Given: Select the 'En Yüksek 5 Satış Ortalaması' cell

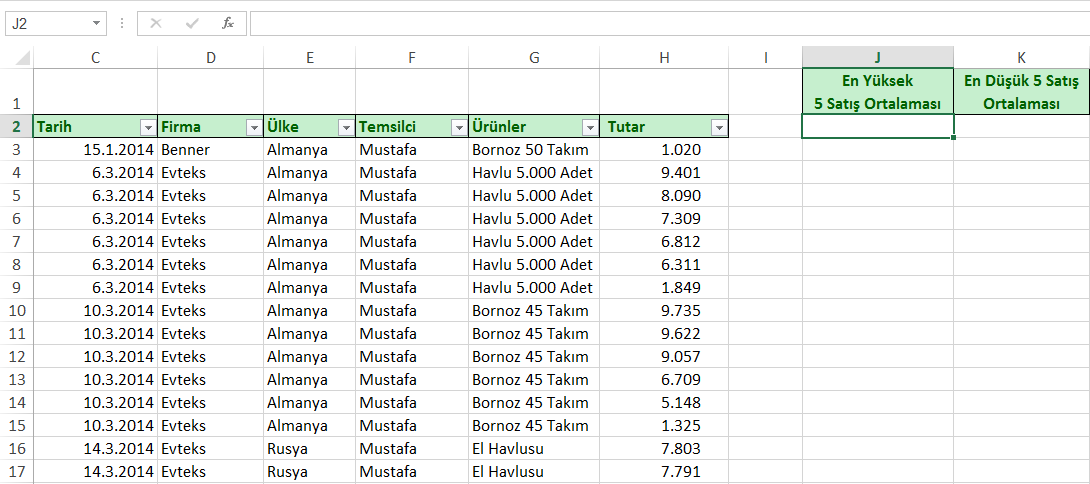Looking at the screenshot, I should click(877, 92).
